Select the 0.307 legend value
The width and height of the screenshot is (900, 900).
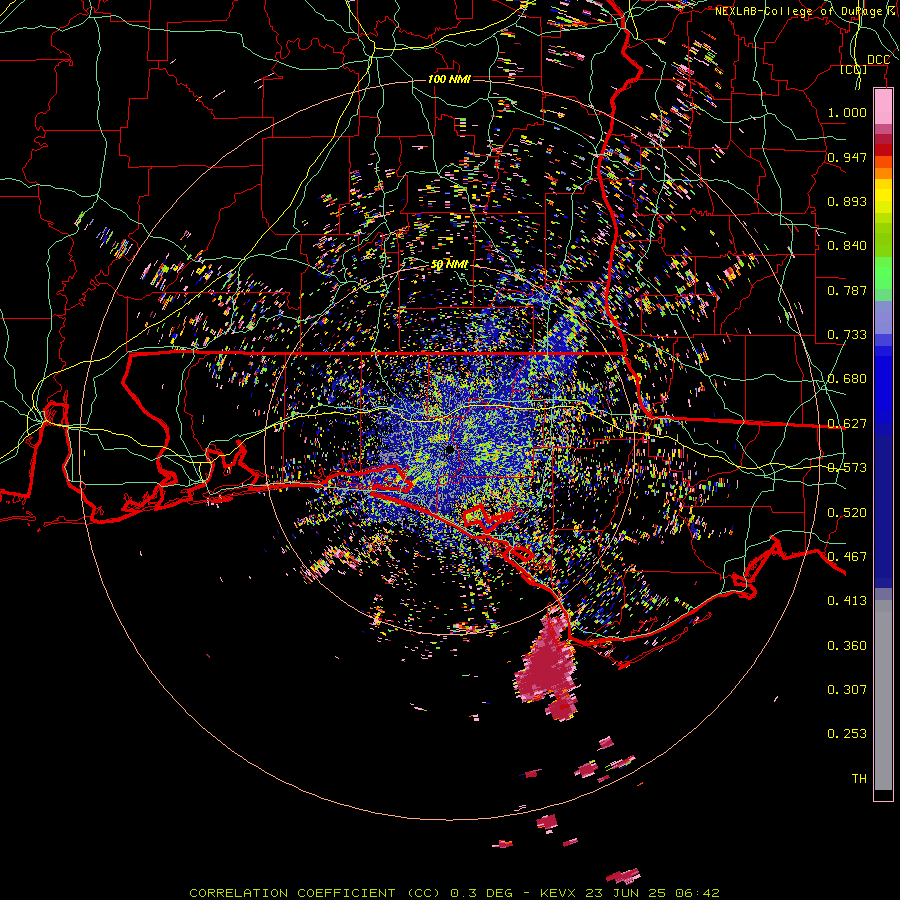tap(847, 690)
